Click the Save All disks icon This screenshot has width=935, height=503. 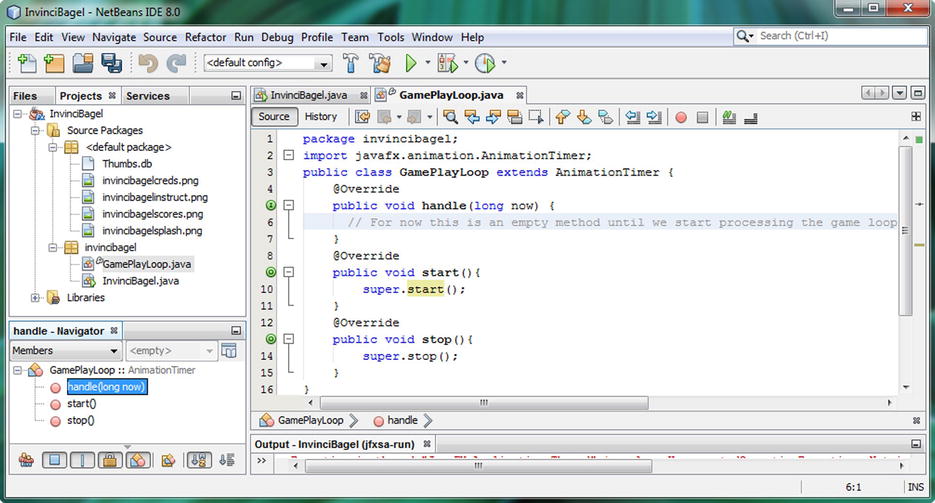click(x=112, y=63)
